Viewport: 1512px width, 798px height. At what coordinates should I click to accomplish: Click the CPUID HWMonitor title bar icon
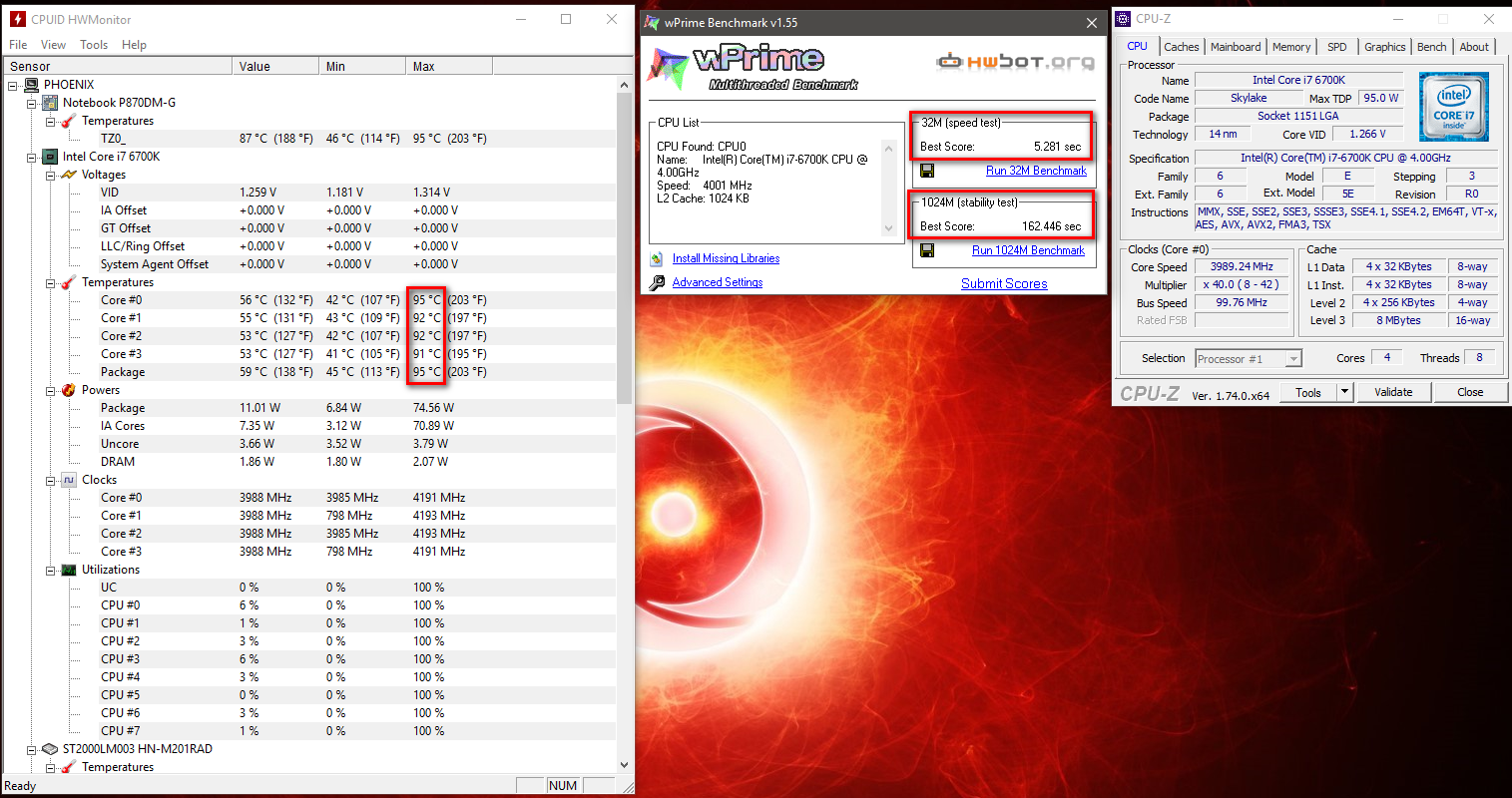point(17,19)
